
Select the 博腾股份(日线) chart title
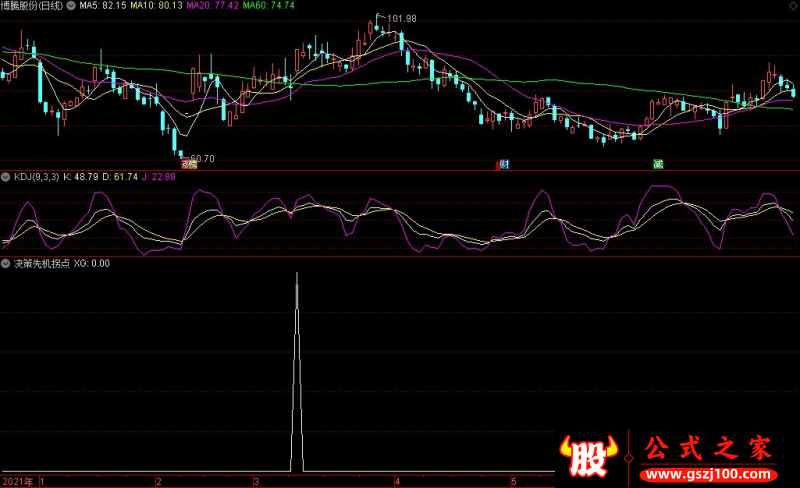click(32, 6)
